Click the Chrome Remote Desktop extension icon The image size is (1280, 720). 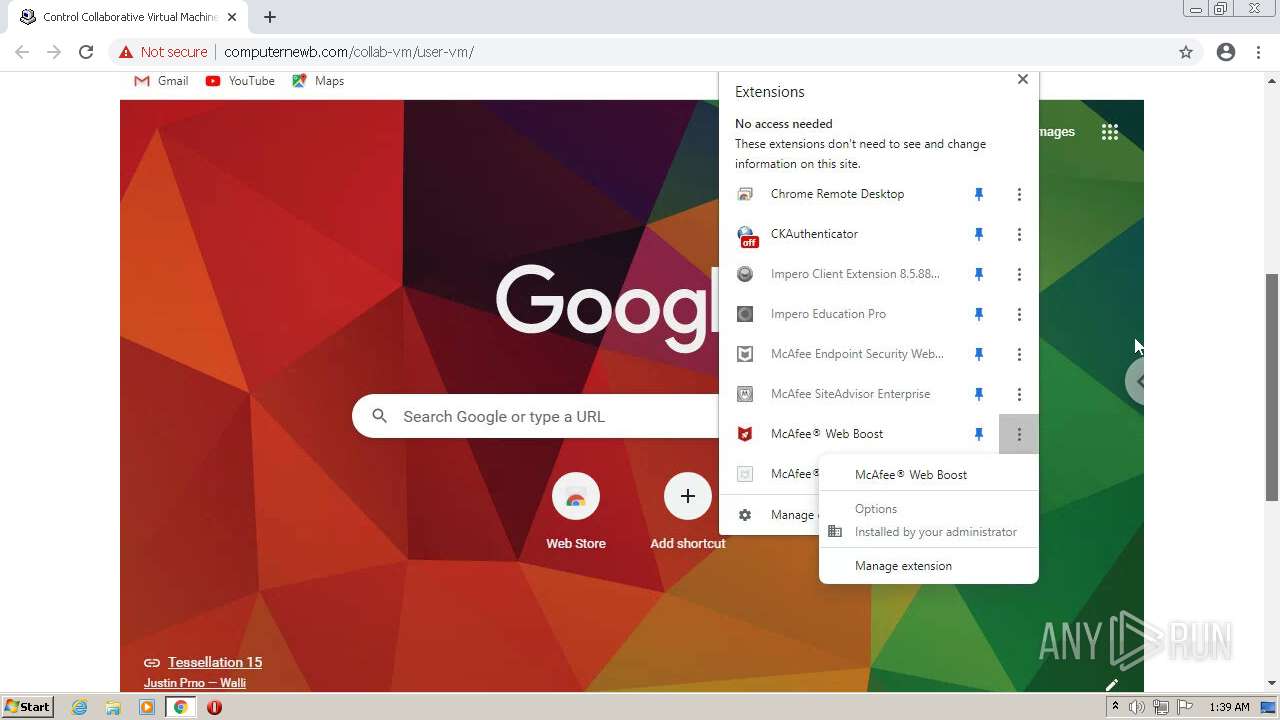[x=745, y=194]
